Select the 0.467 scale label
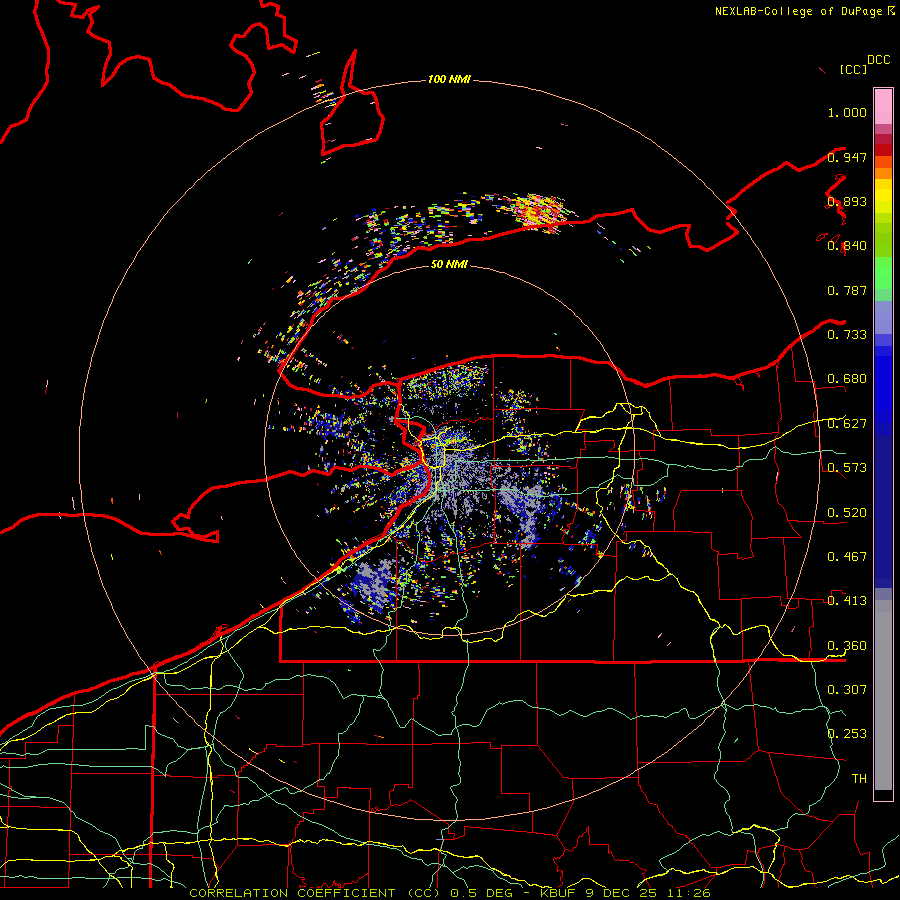The width and height of the screenshot is (900, 900). tap(847, 557)
